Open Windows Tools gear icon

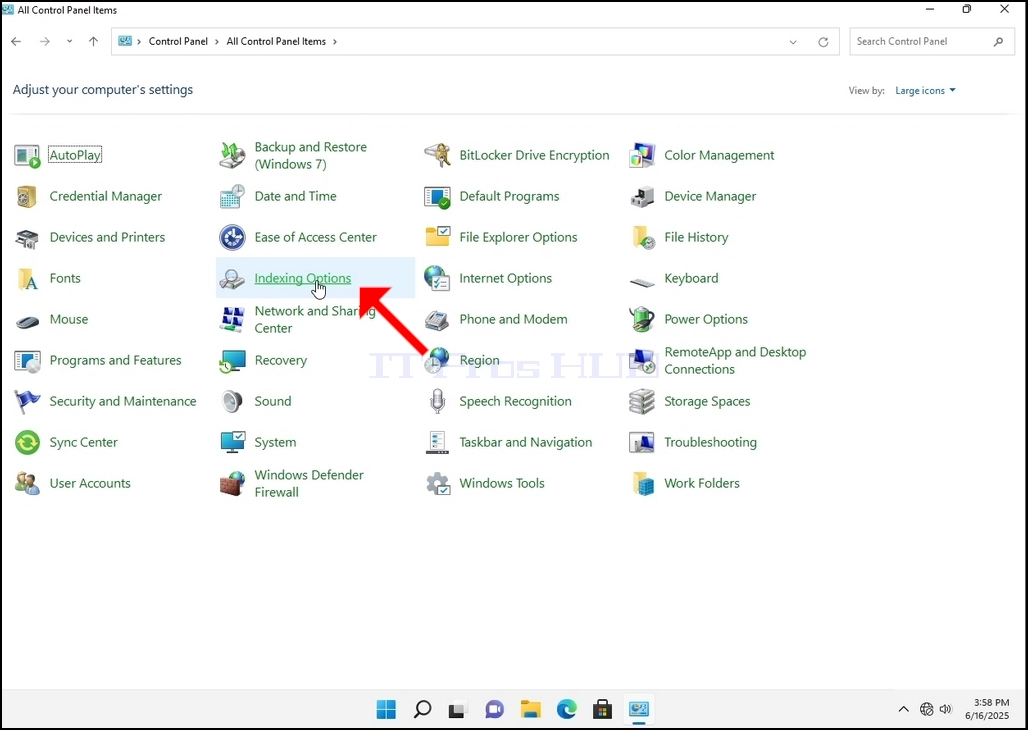(x=437, y=483)
